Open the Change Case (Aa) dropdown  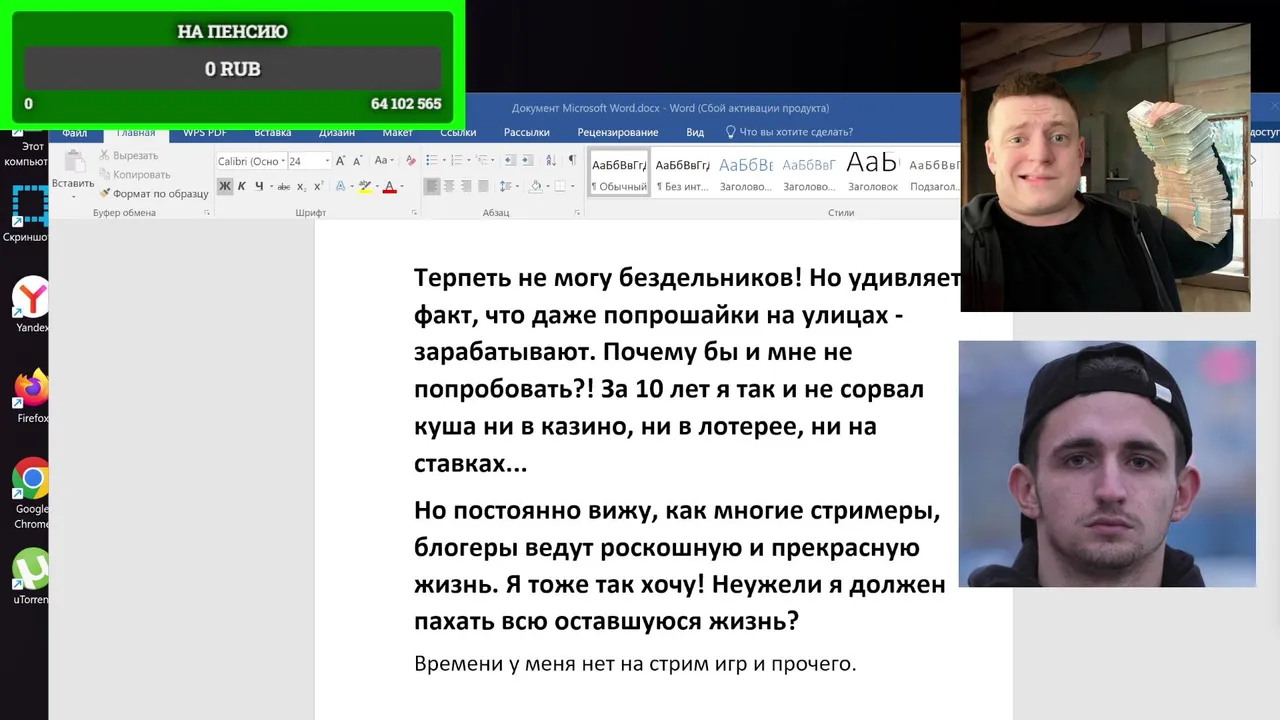tap(384, 160)
